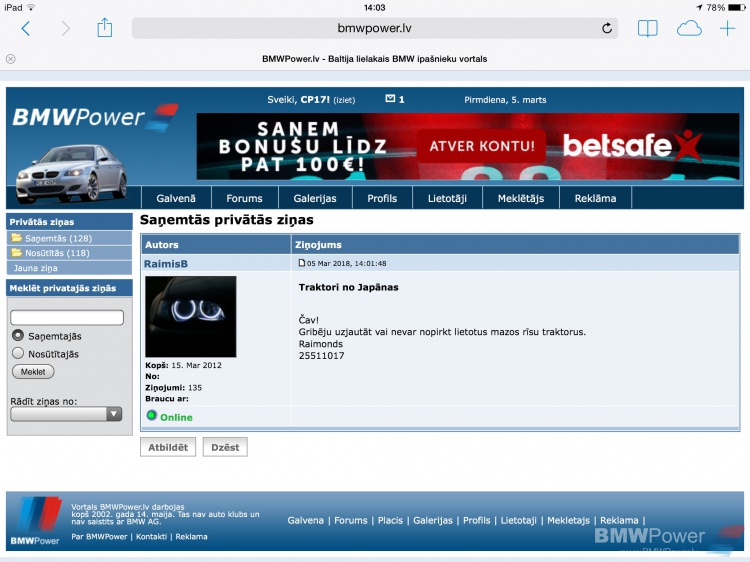750x562 pixels.
Task: Open RaimisB author profile link
Action: pos(166,264)
